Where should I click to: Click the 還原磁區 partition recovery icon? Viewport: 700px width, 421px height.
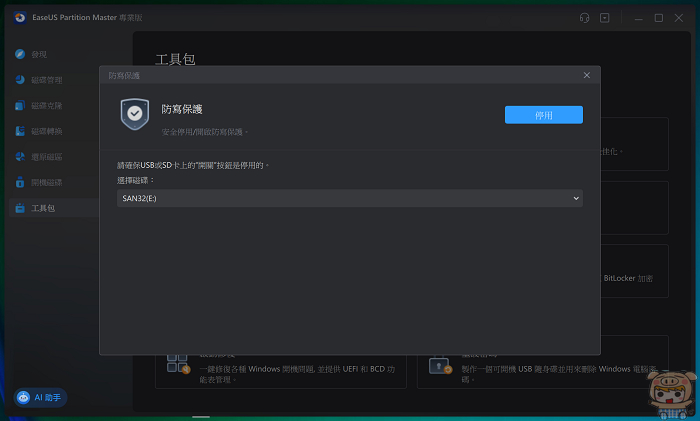pyautogui.click(x=21, y=157)
